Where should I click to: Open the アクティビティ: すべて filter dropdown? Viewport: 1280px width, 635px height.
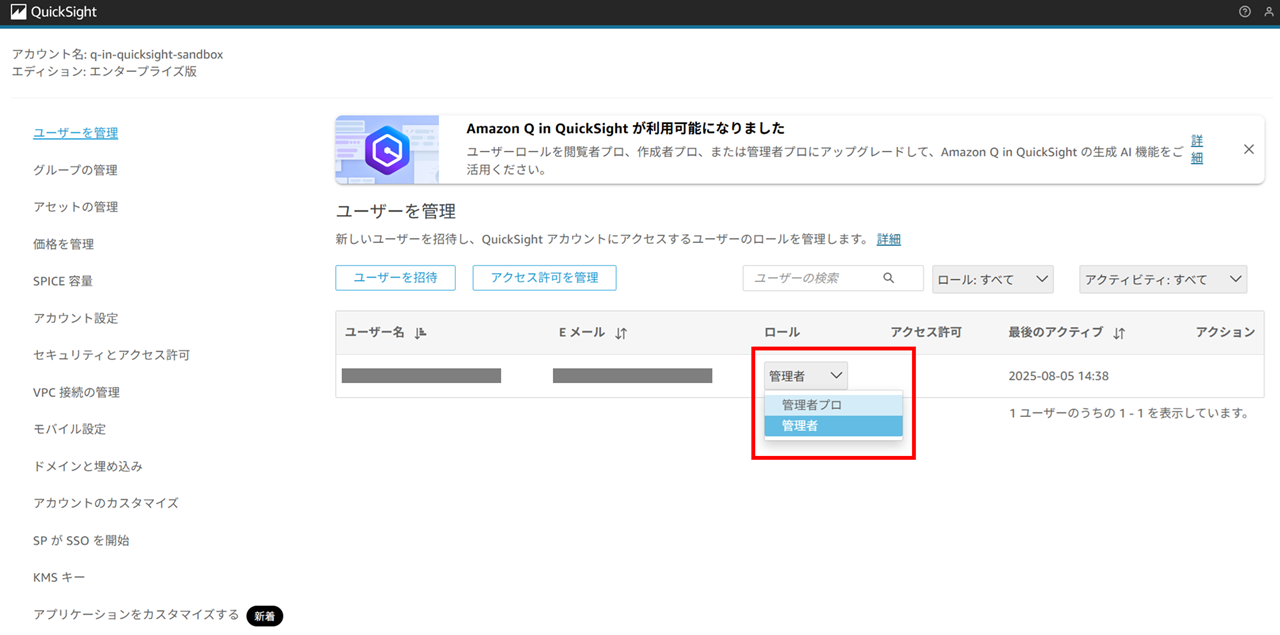[x=1163, y=279]
